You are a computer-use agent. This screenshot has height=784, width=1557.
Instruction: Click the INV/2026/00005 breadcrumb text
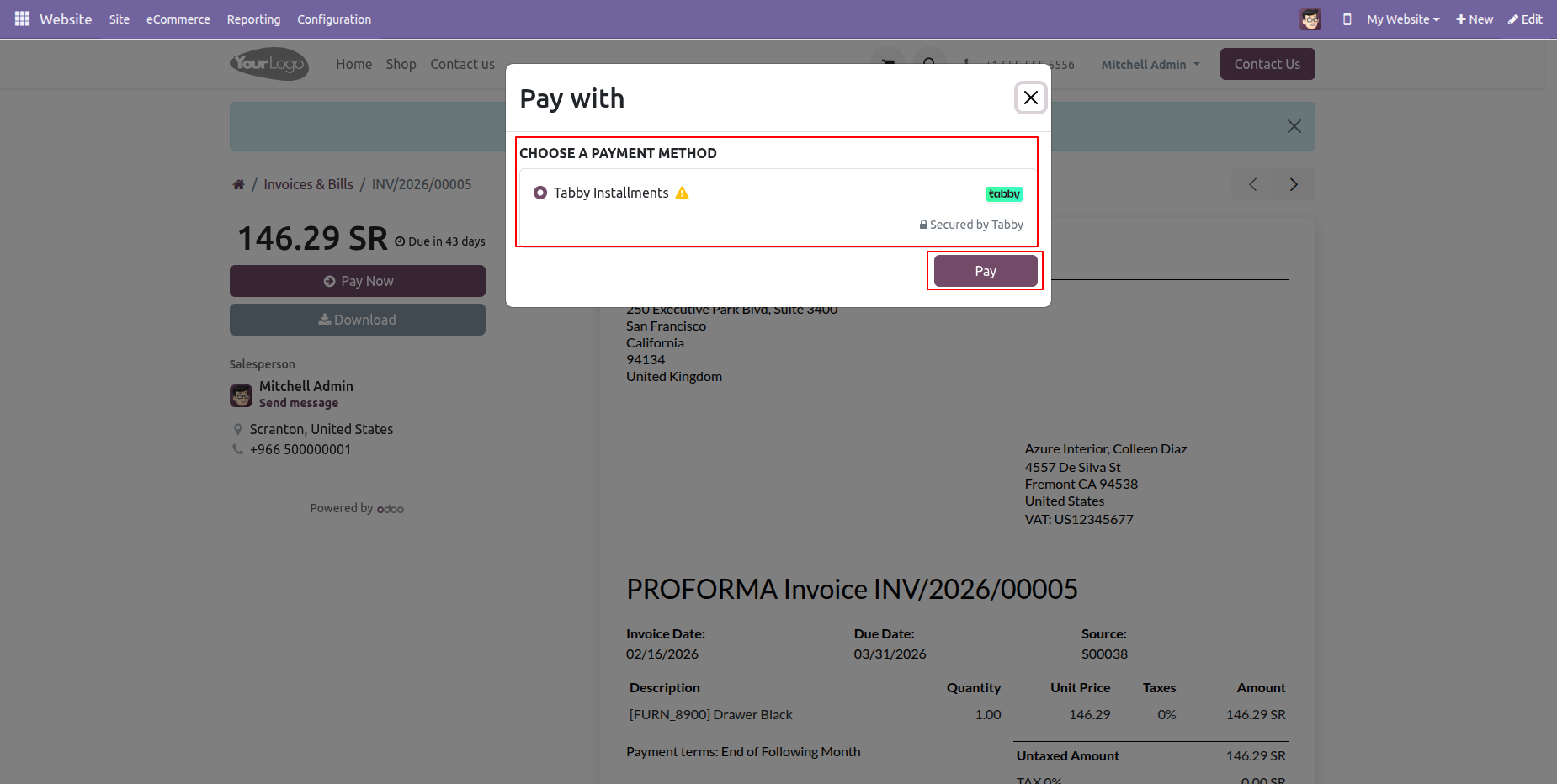coord(422,184)
